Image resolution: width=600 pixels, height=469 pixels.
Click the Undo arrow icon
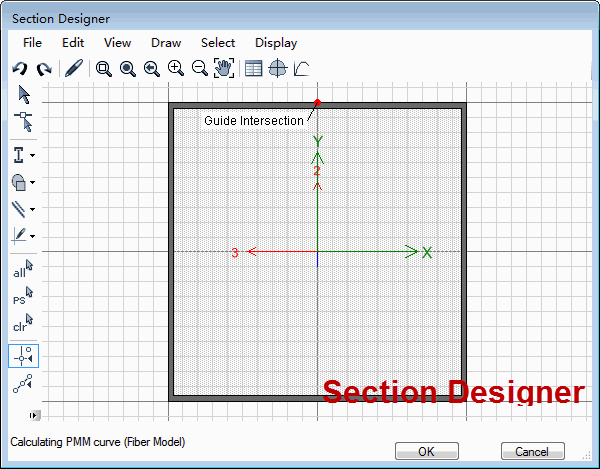(20, 69)
